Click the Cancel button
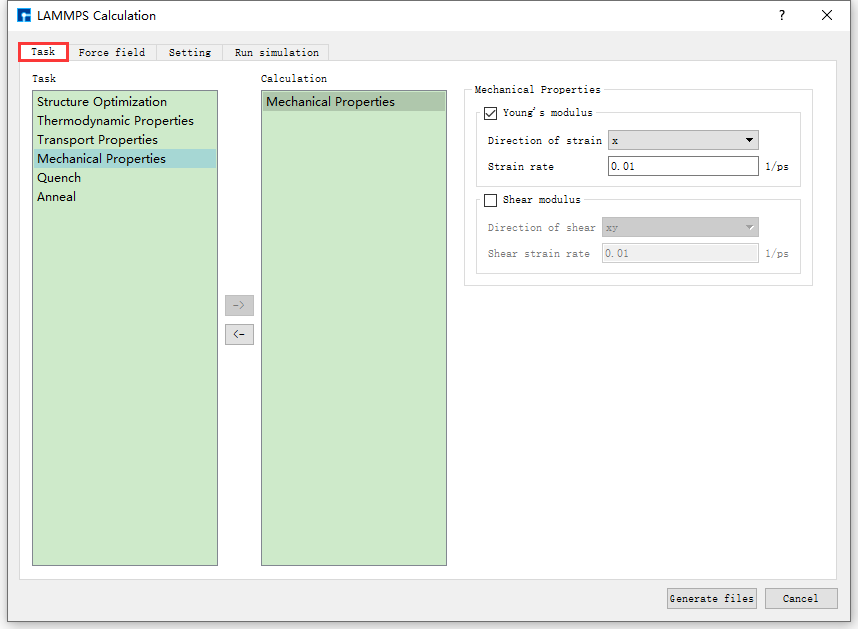This screenshot has width=858, height=629. (800, 598)
